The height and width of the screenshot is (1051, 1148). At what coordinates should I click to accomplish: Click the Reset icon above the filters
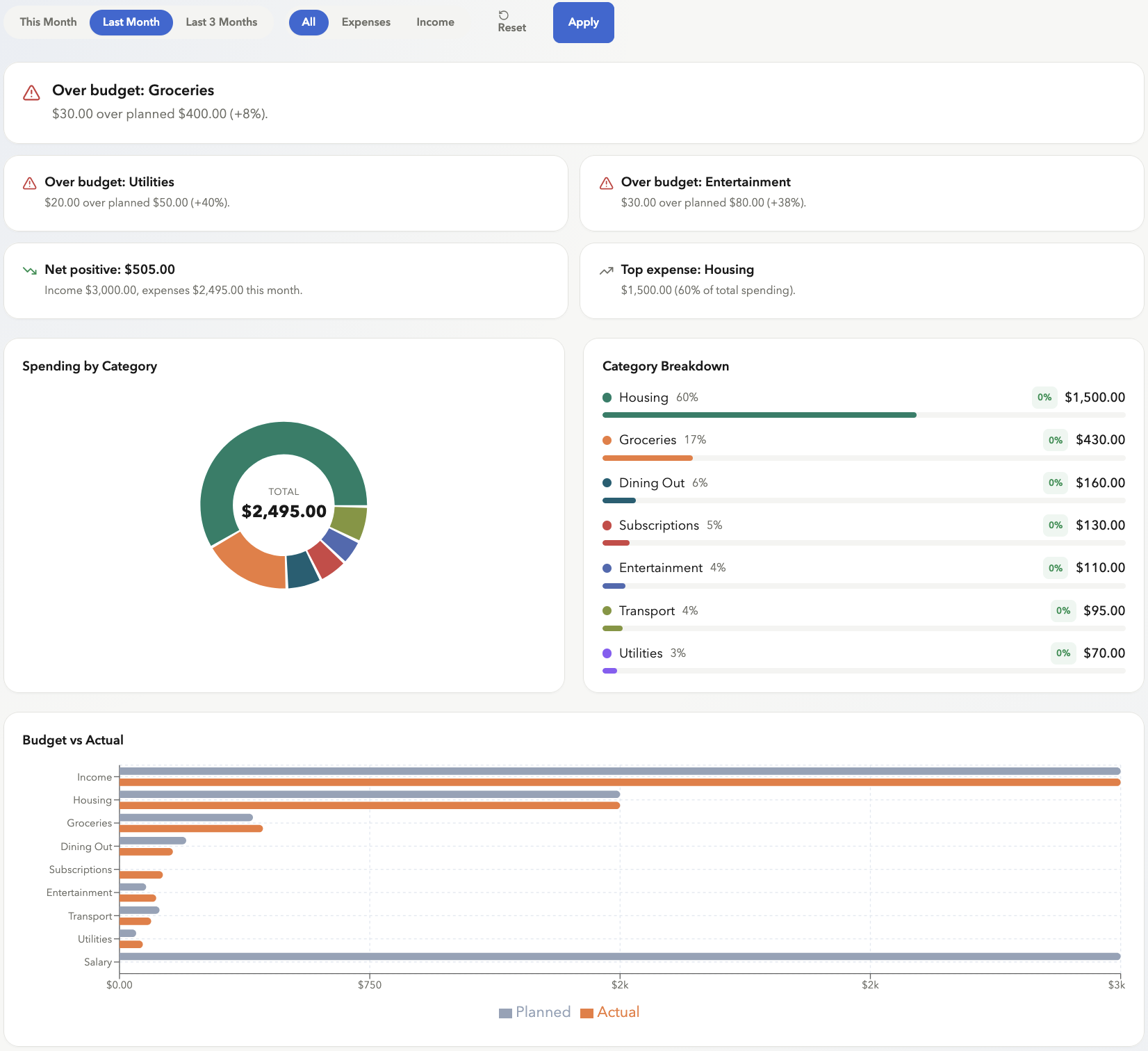click(503, 15)
